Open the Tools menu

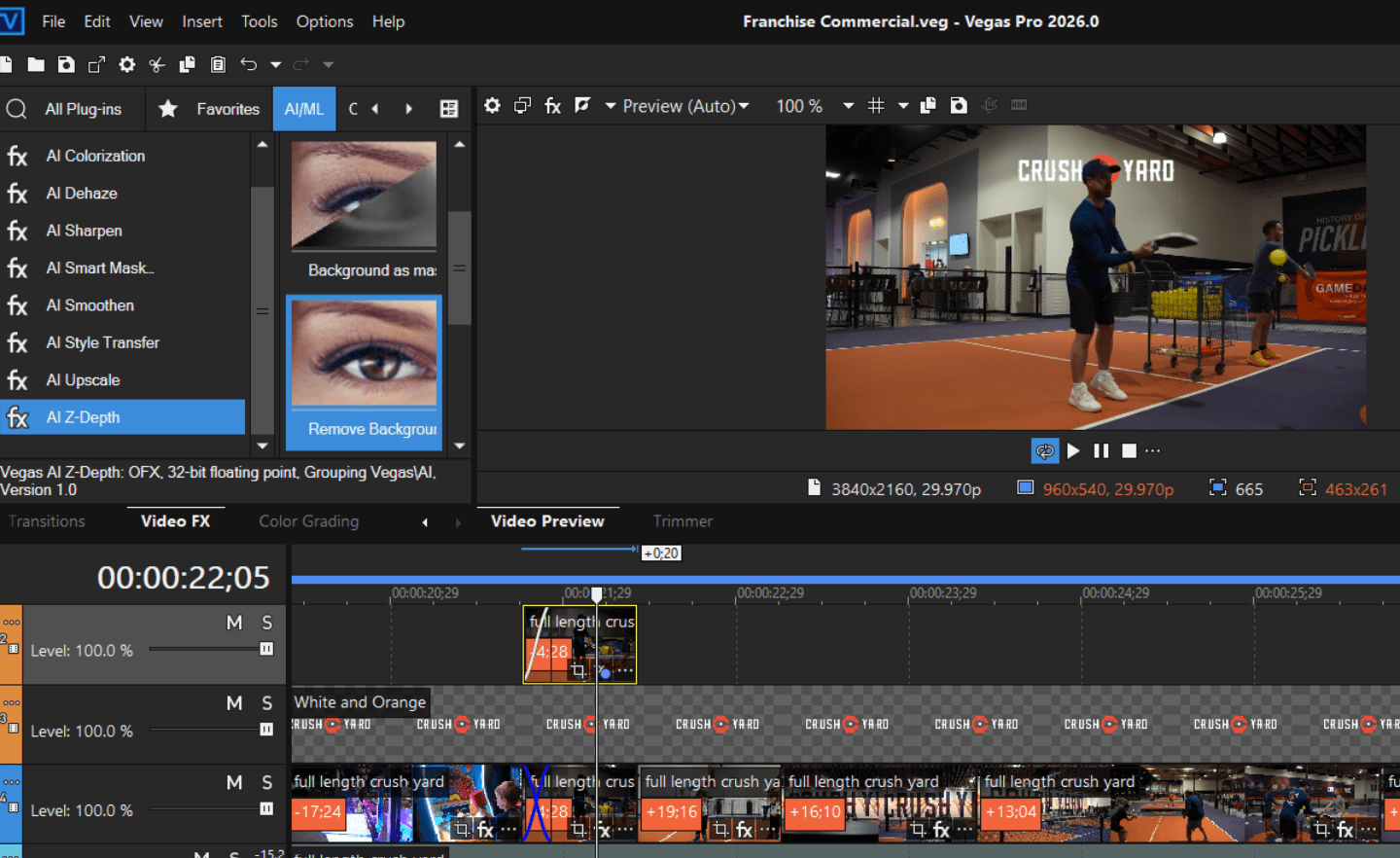(260, 21)
